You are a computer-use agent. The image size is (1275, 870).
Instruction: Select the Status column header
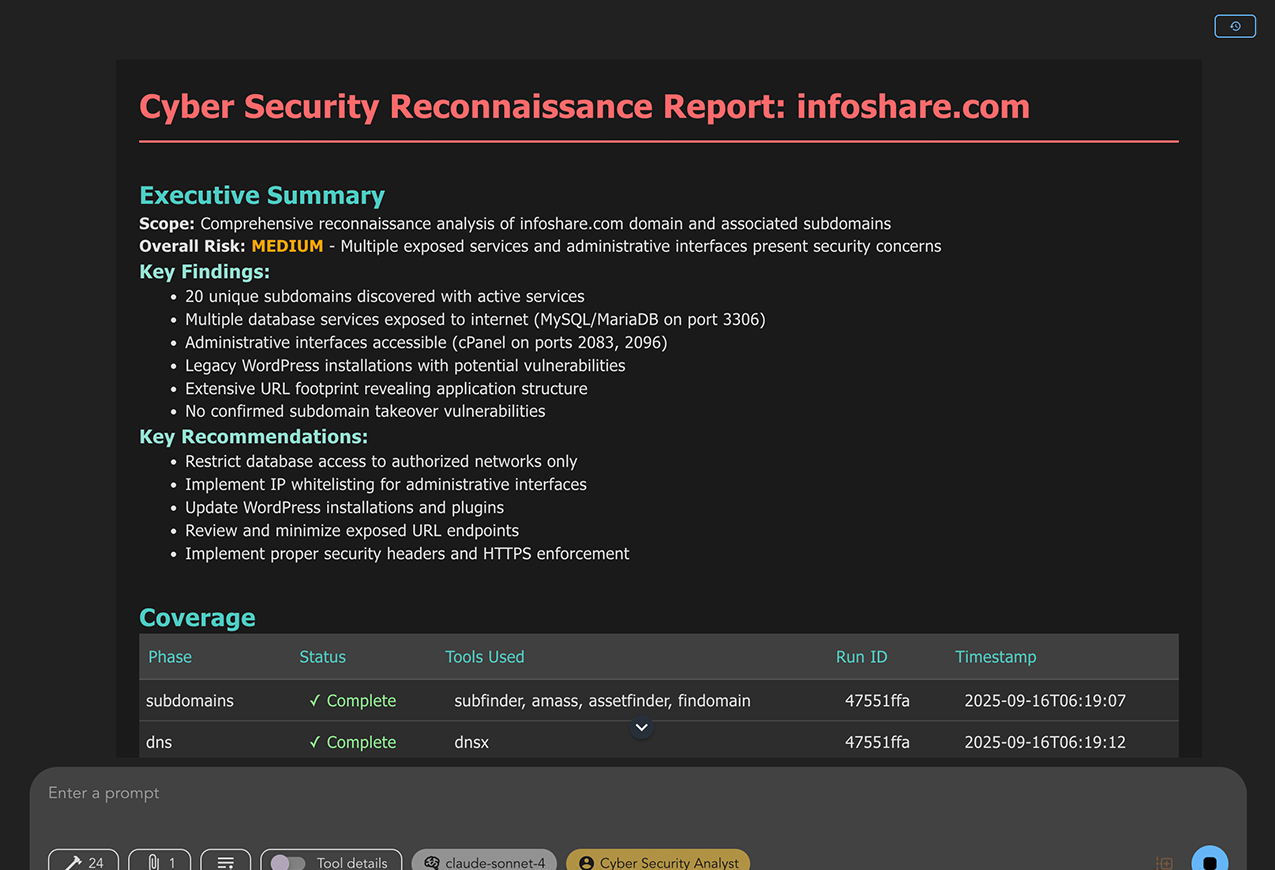tap(322, 657)
